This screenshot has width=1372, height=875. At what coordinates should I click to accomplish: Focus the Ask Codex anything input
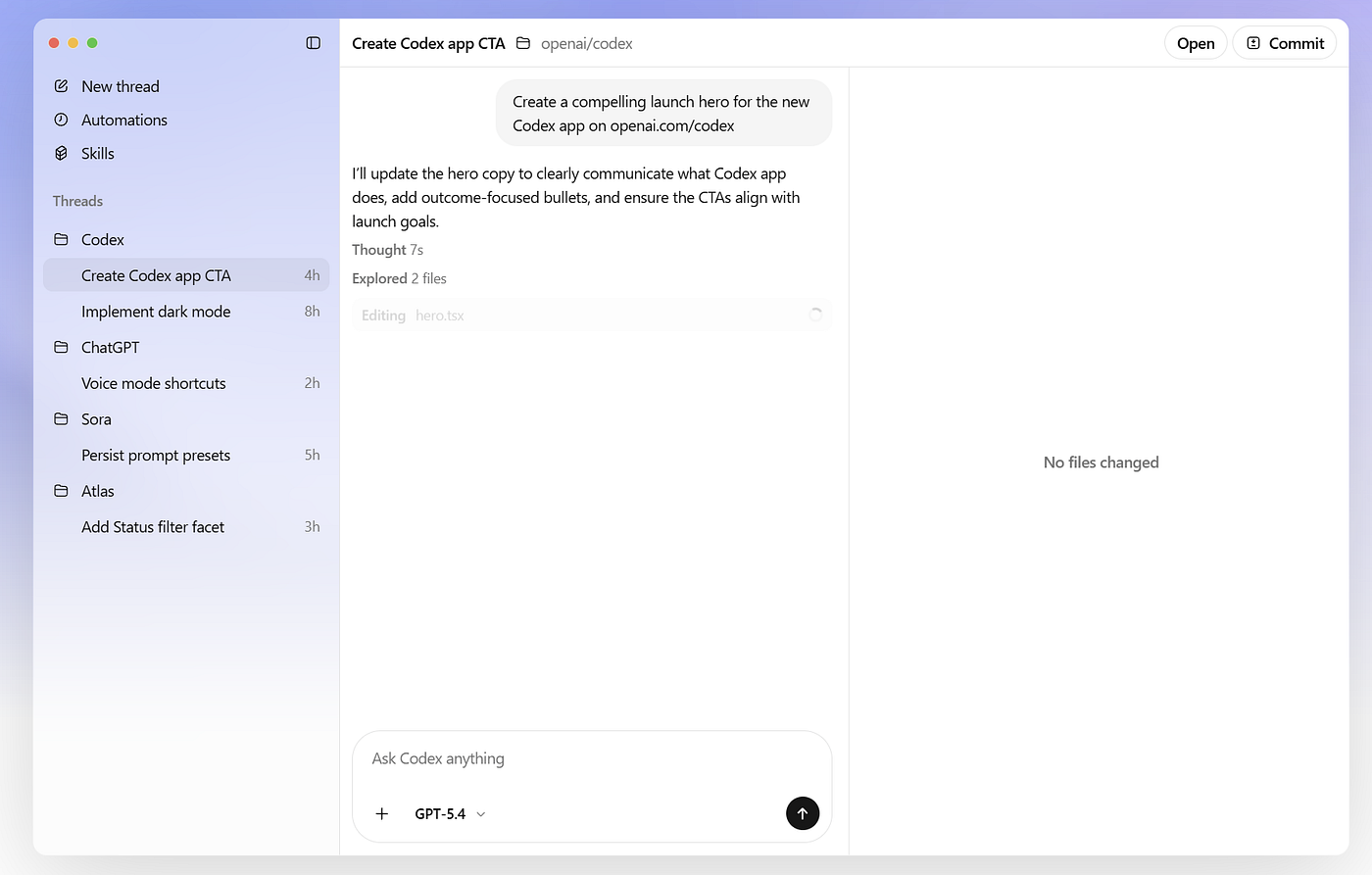(592, 758)
